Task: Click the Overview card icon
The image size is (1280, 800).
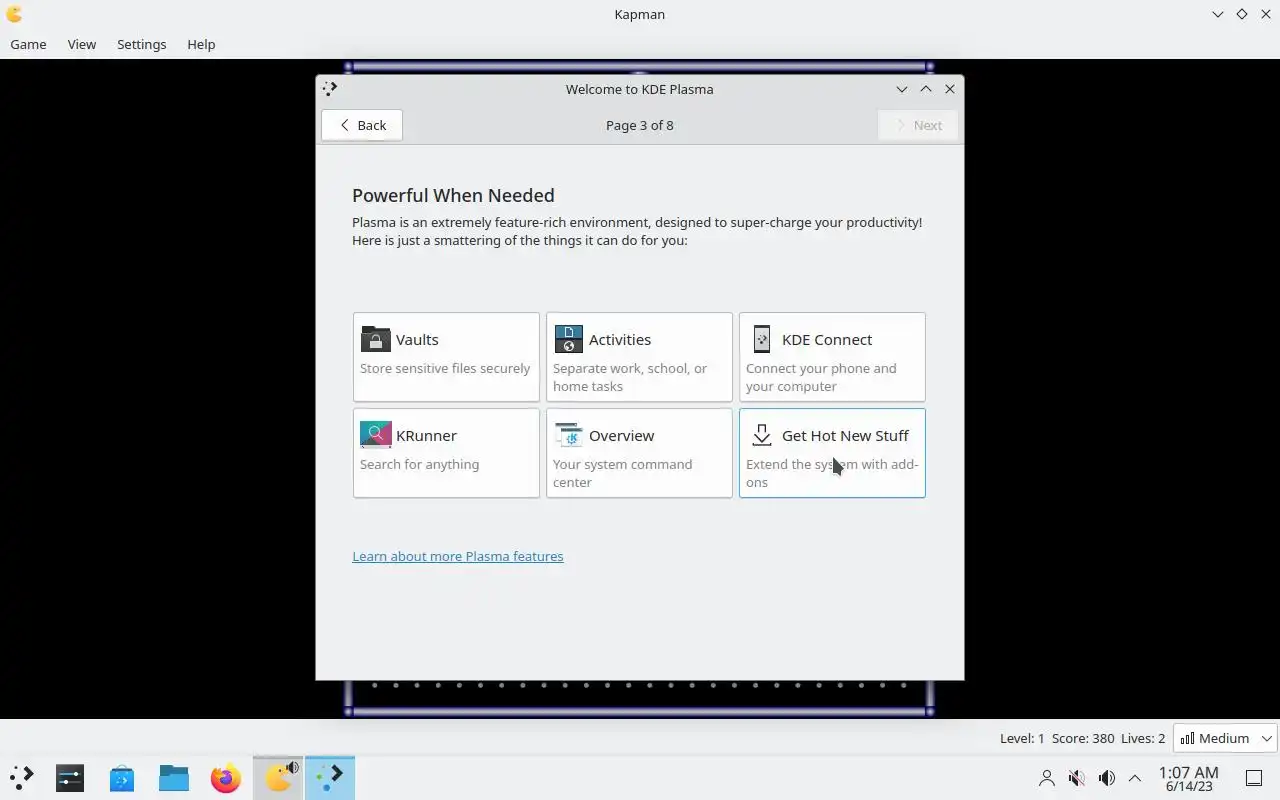Action: point(568,435)
